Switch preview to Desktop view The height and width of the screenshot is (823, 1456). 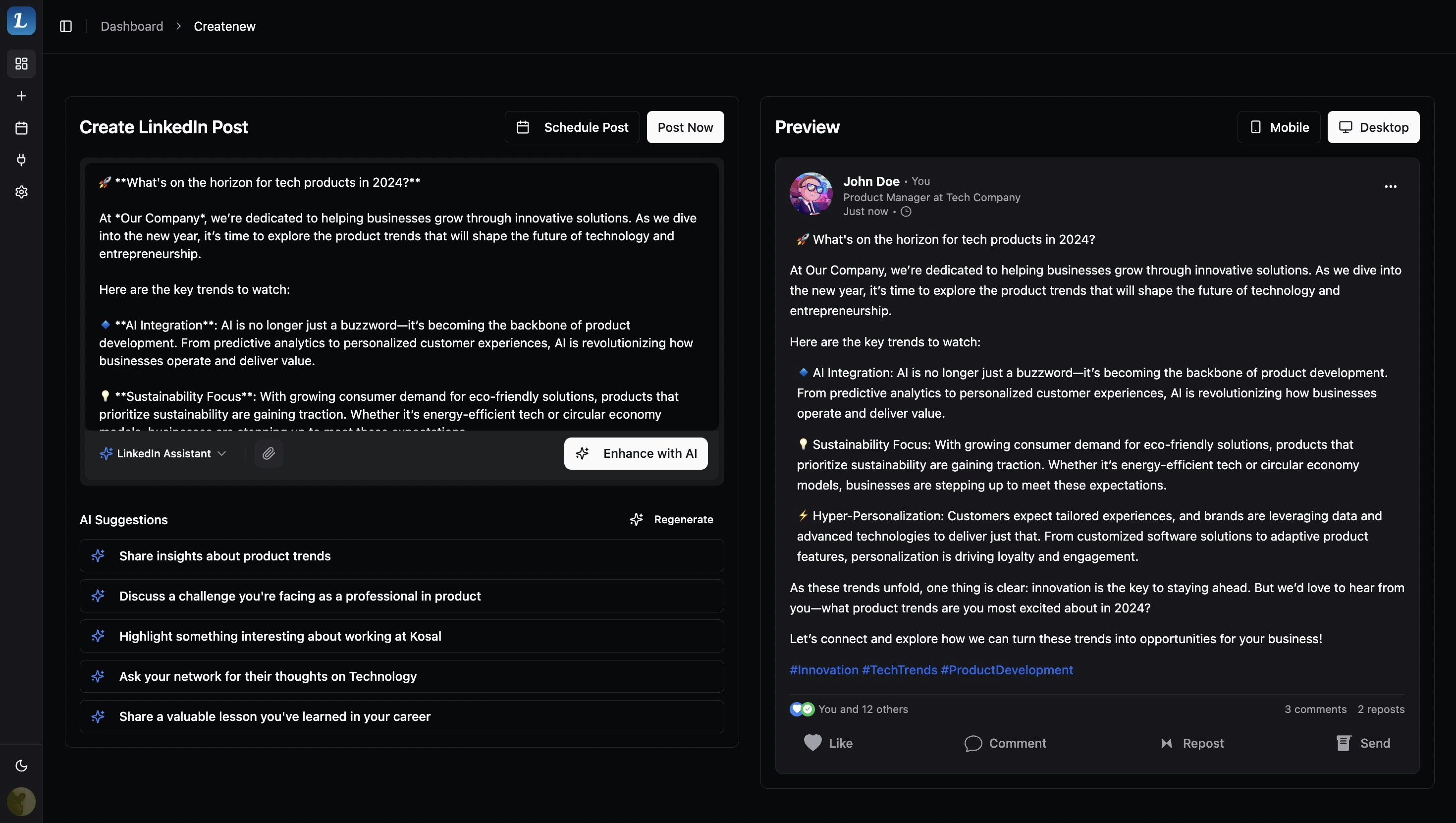click(1373, 127)
